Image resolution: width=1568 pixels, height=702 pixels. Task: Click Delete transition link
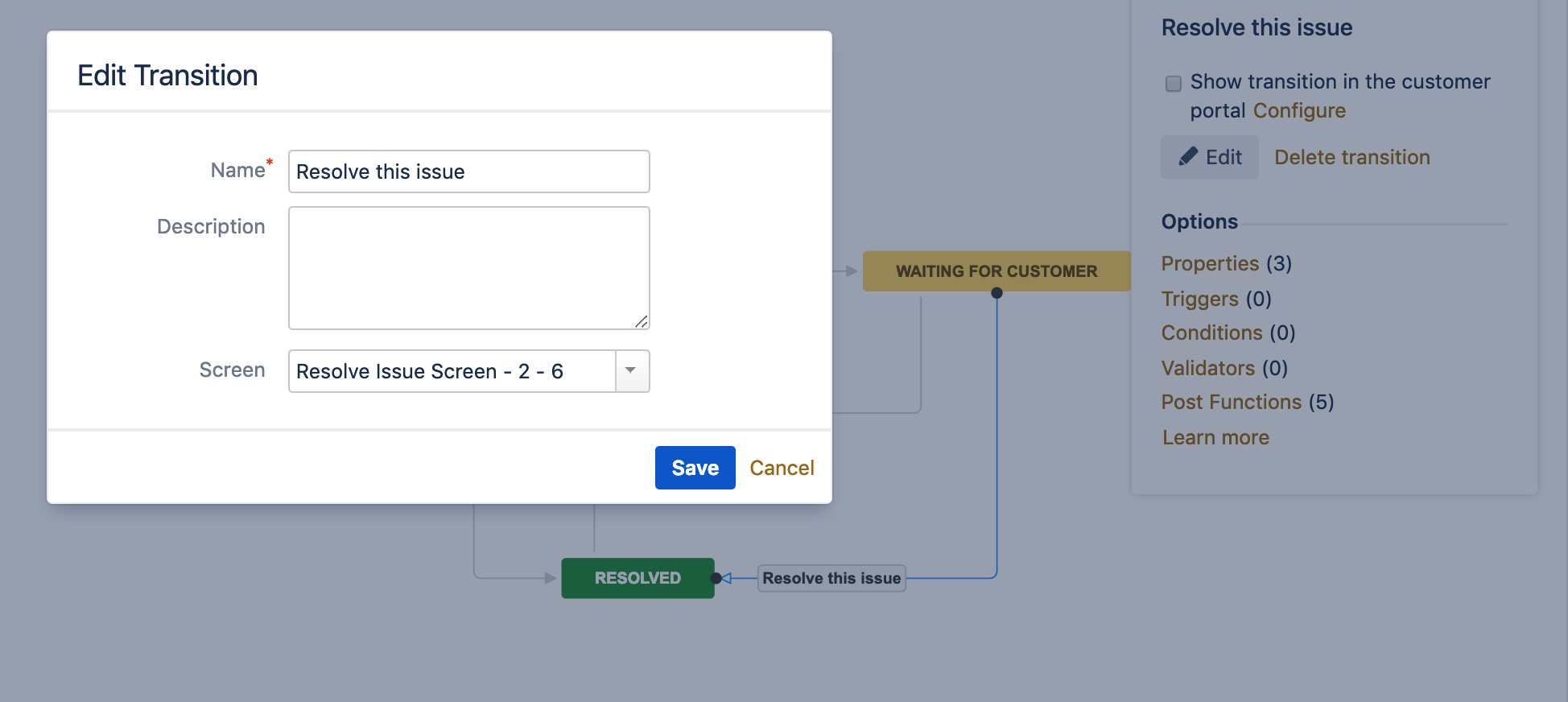pos(1352,157)
